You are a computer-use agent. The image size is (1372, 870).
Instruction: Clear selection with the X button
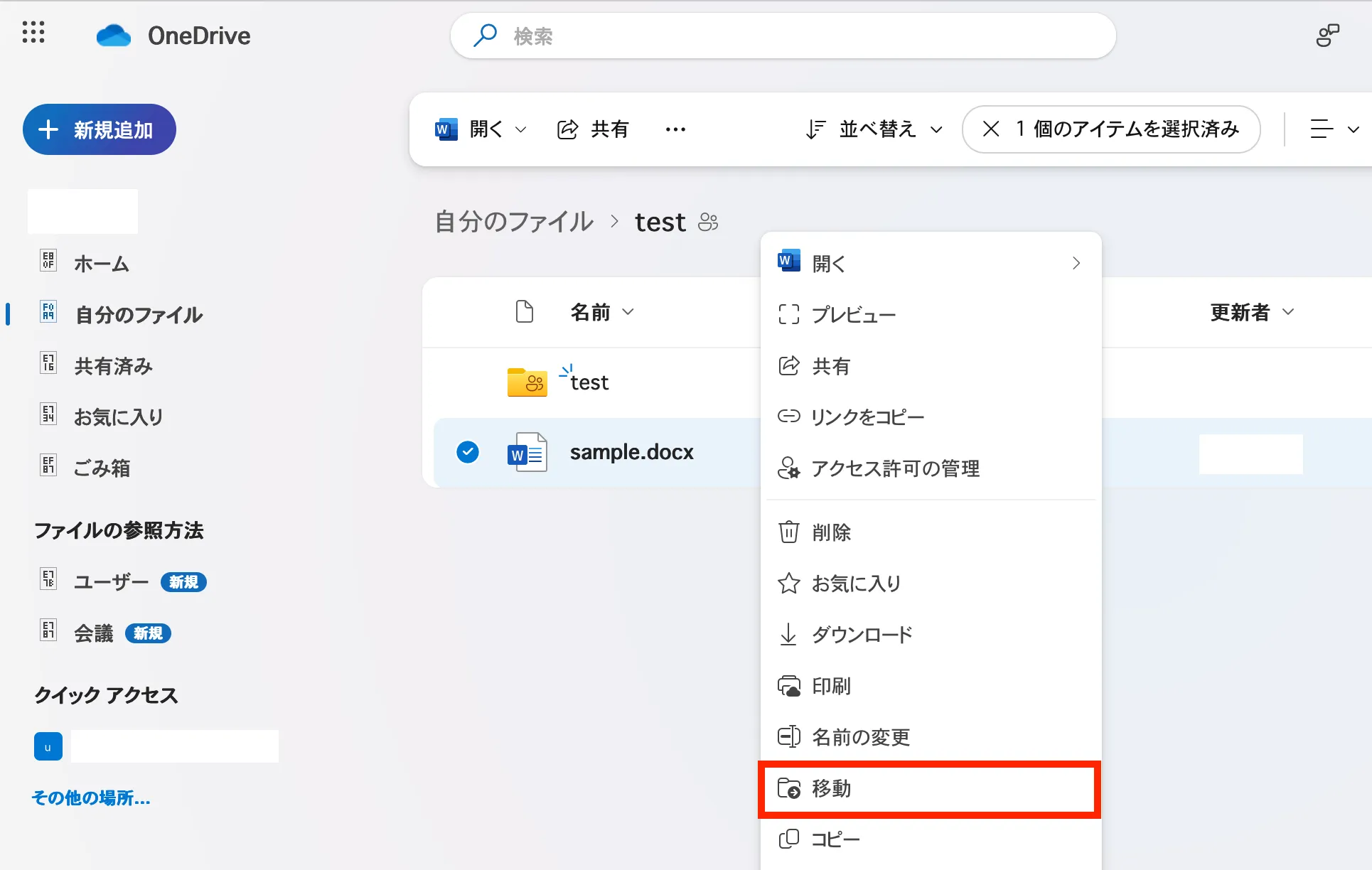coord(990,129)
